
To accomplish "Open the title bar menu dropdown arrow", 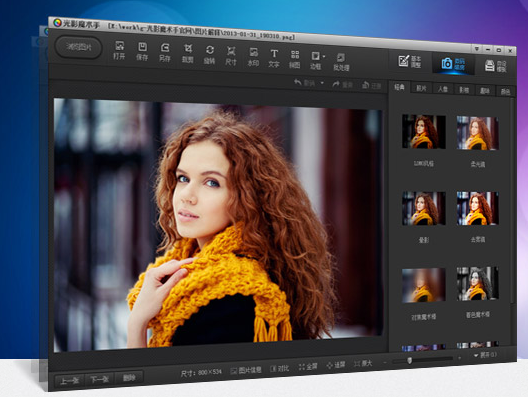I will tap(477, 49).
